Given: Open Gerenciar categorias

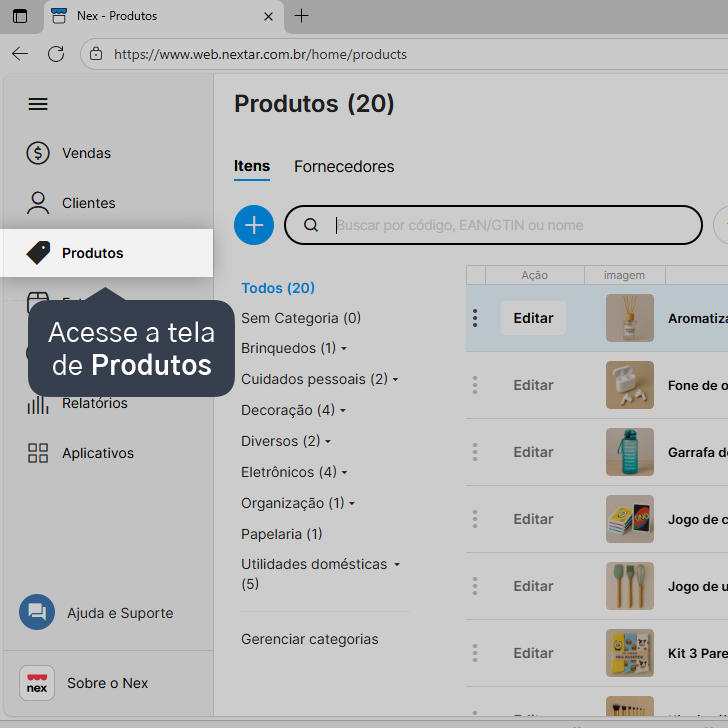Looking at the screenshot, I should tap(310, 639).
